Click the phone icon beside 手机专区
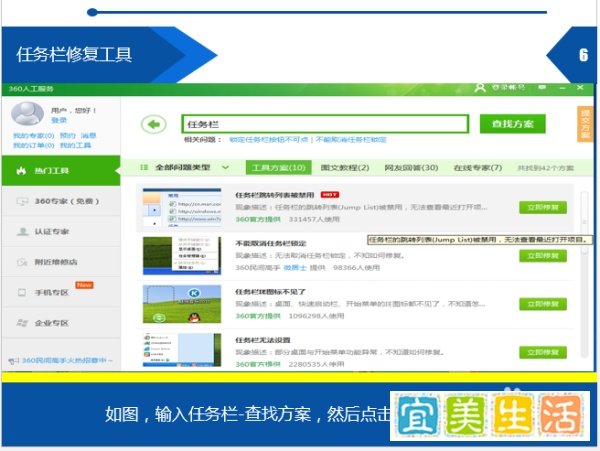Screen dimensions: 600x451 point(22,293)
